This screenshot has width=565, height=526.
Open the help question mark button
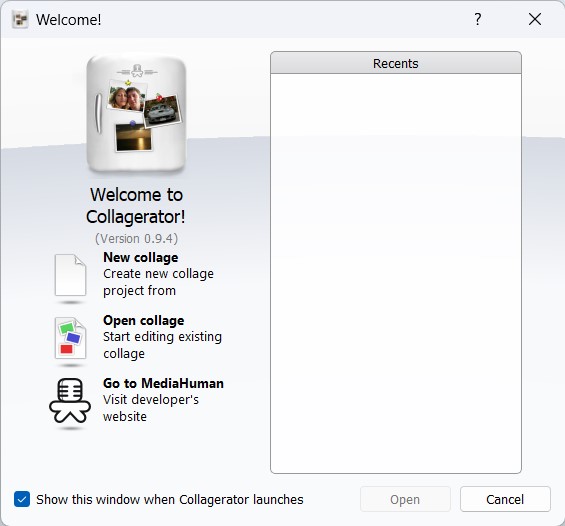(x=478, y=19)
